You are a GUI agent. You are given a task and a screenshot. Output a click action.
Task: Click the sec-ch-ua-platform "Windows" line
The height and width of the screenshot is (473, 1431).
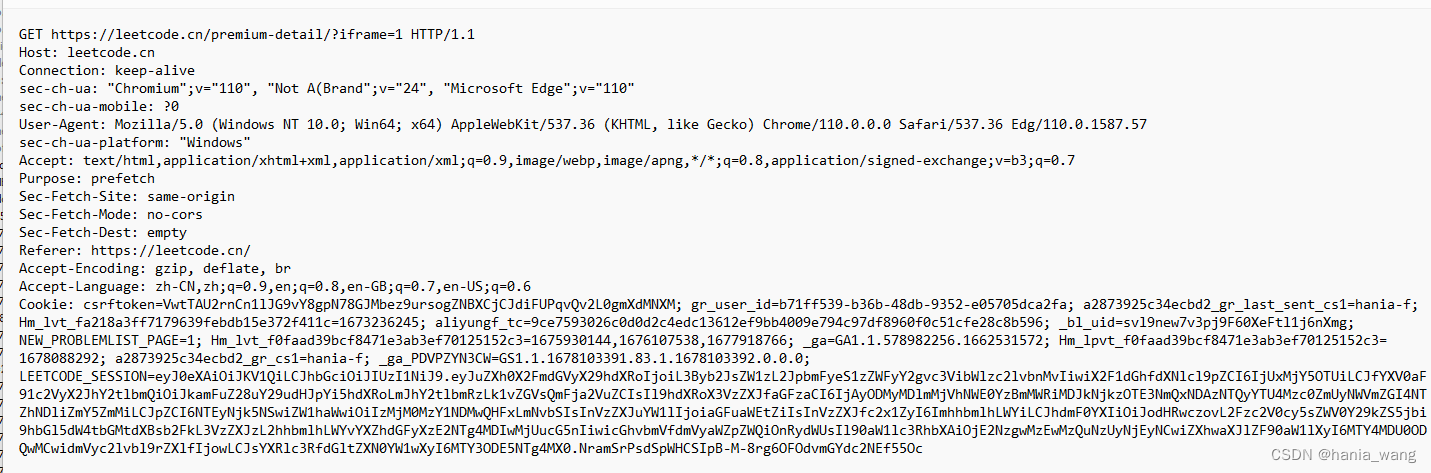tap(135, 142)
